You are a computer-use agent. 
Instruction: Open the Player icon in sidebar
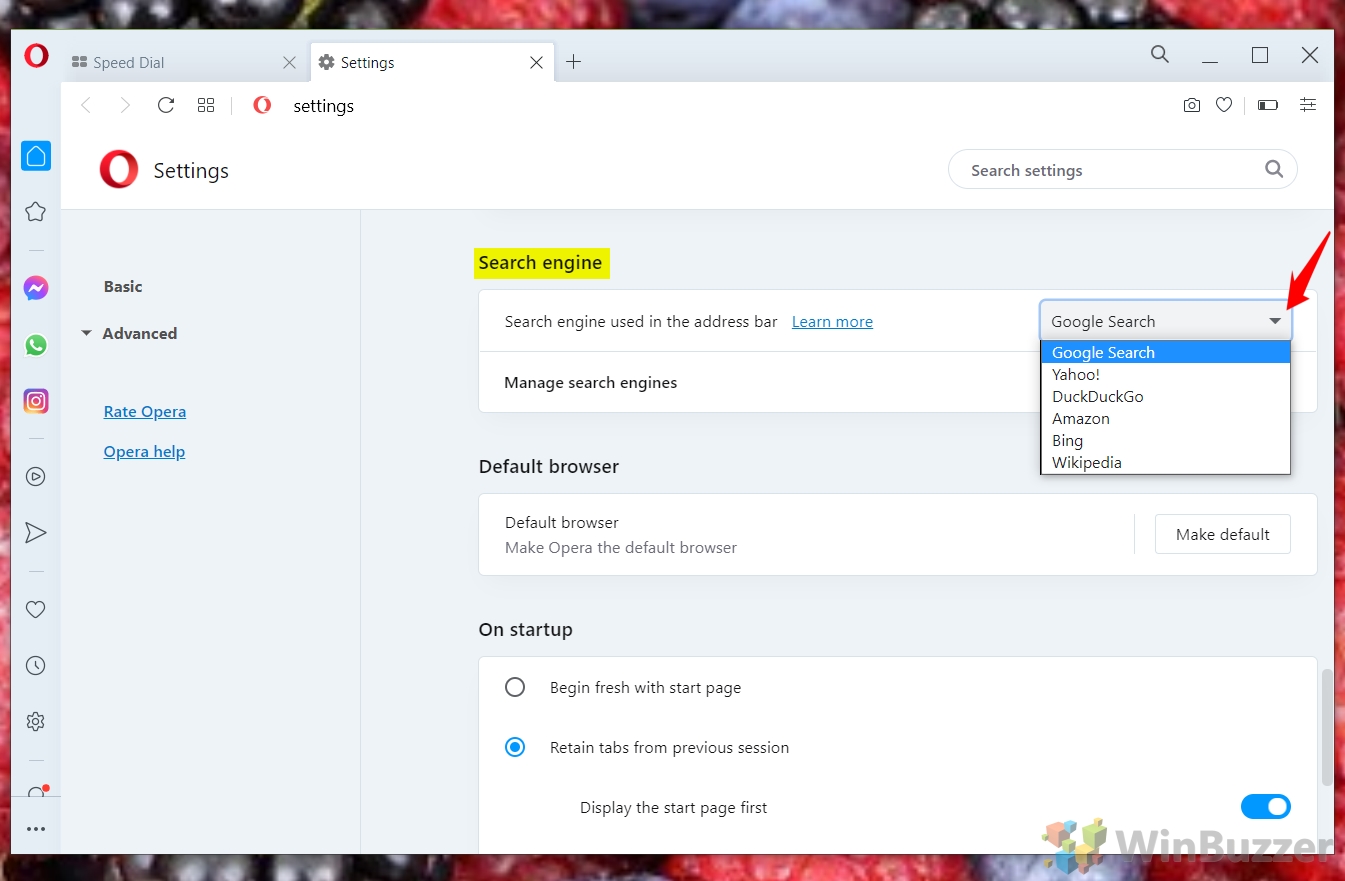(x=36, y=477)
